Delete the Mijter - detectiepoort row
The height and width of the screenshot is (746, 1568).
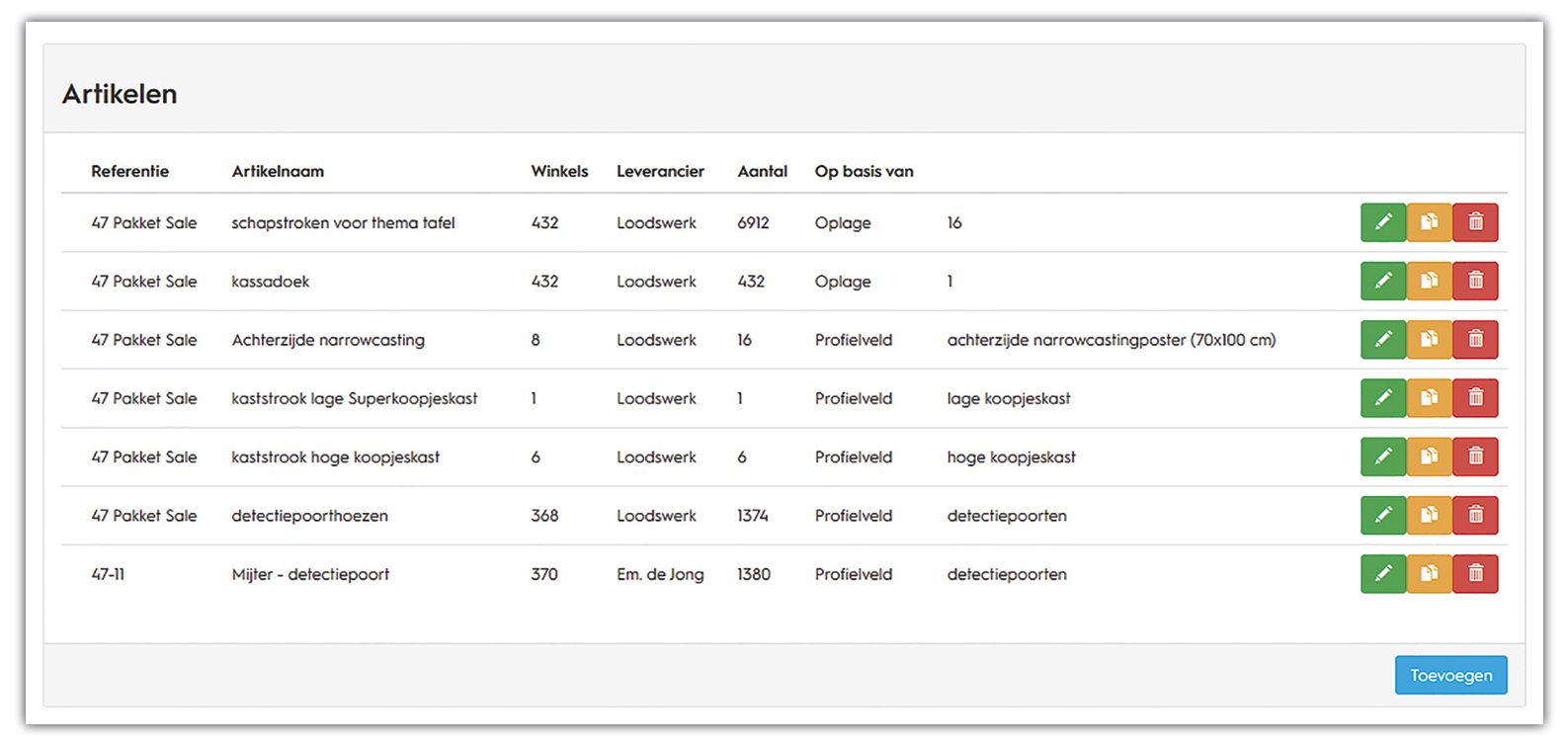1475,574
